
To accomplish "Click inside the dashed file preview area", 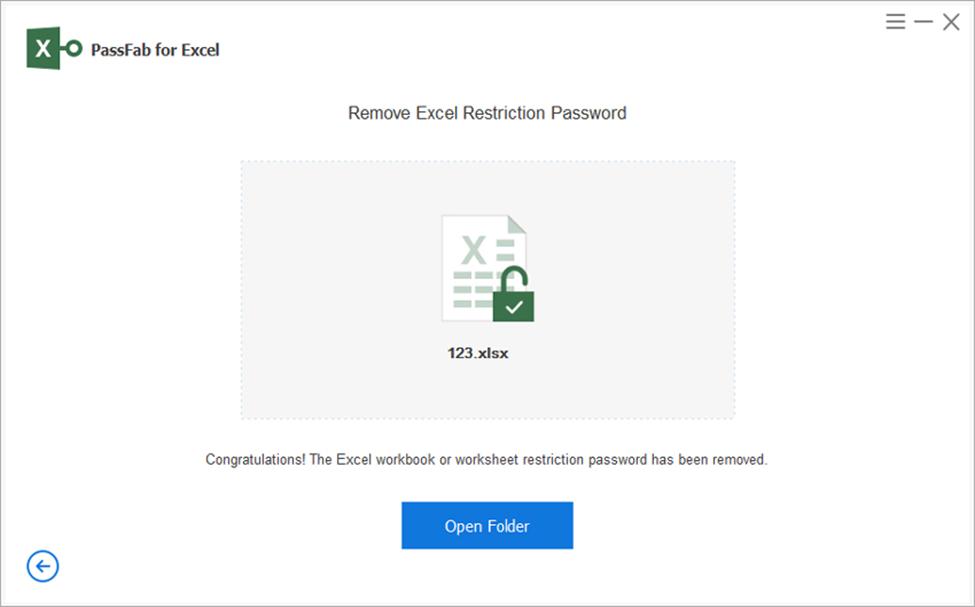I will pyautogui.click(x=487, y=290).
